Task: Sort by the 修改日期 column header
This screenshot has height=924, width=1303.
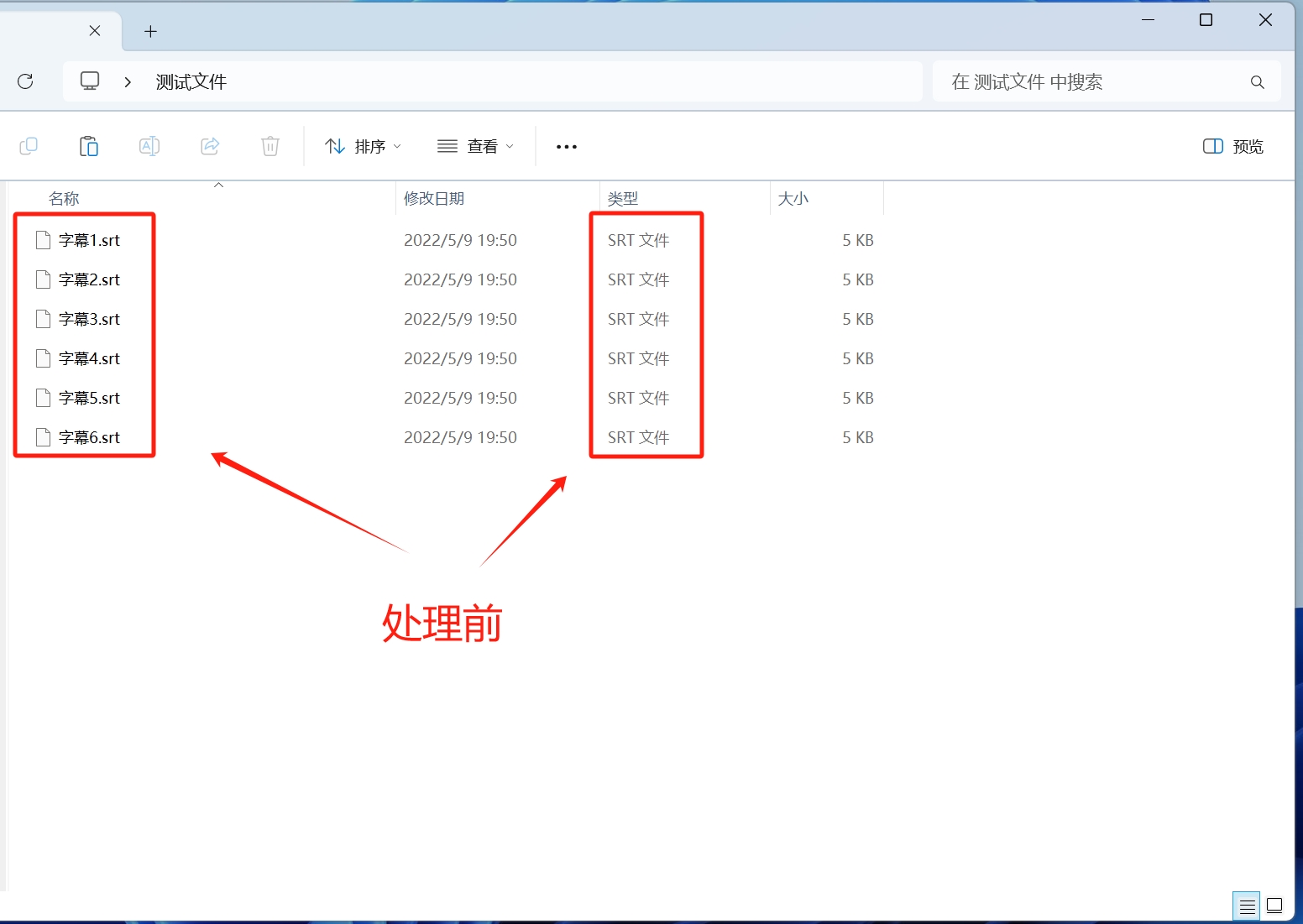Action: tap(434, 198)
